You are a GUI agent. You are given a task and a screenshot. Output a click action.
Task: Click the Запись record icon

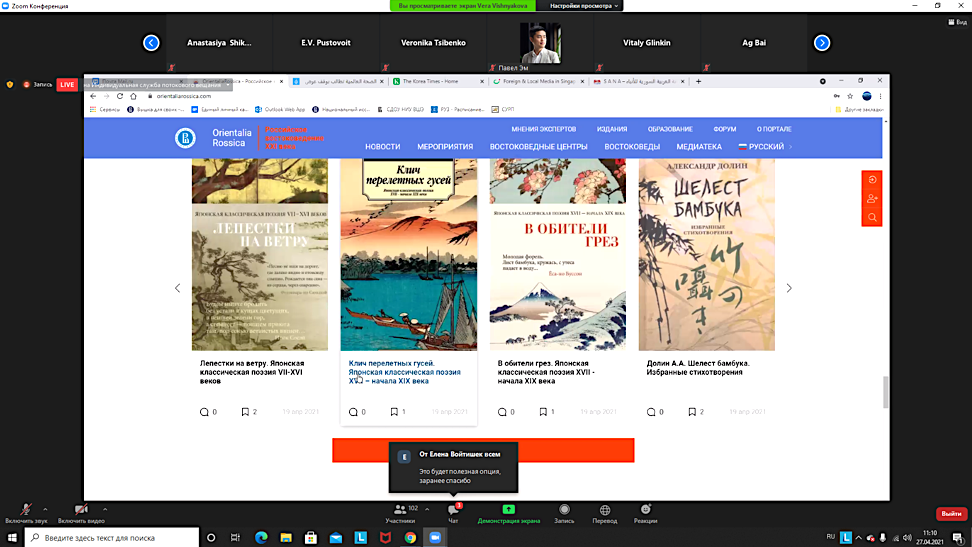point(564,511)
